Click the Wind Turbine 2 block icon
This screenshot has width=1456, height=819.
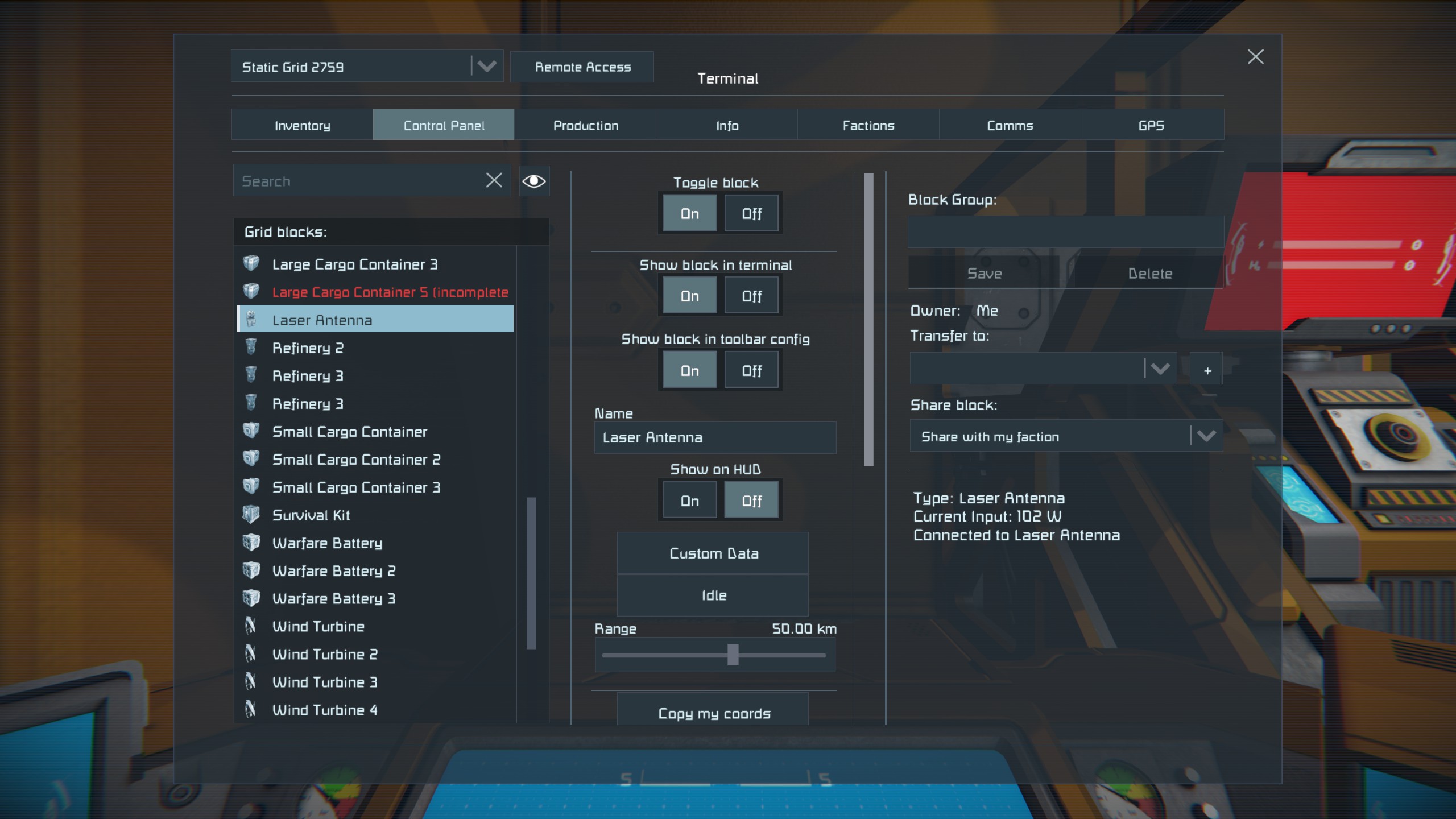[251, 653]
